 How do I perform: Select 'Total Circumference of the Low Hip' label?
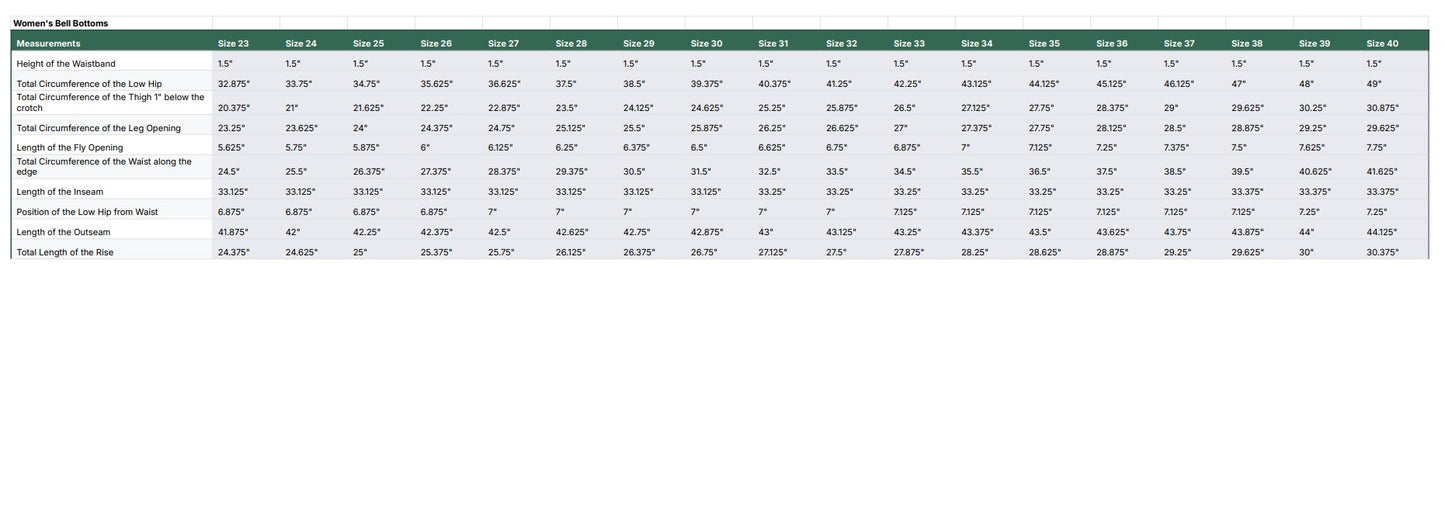pos(89,84)
